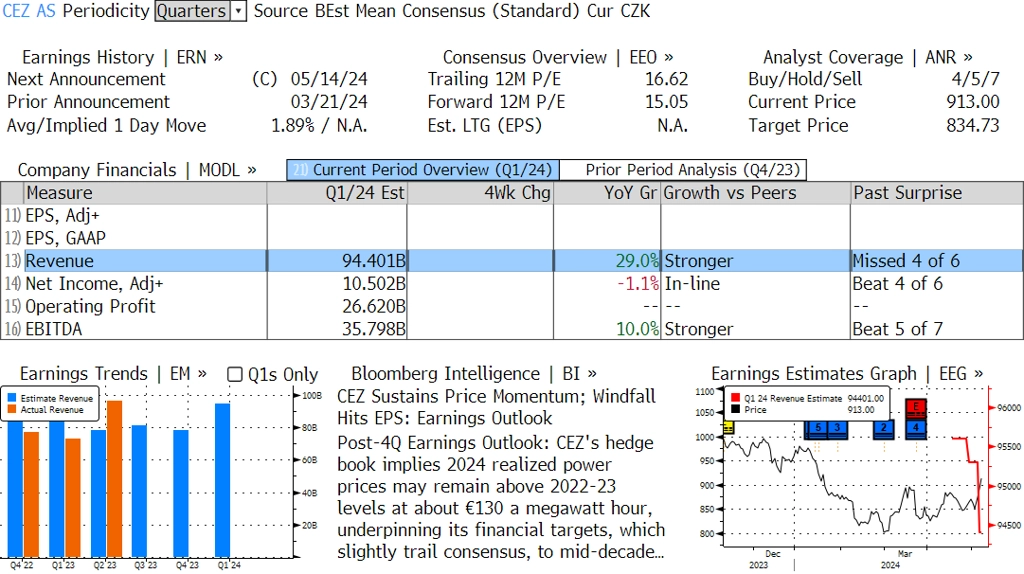The image size is (1024, 574).
Task: Switch to Prior Period Analysis (Q4/23) tab
Action: click(683, 170)
